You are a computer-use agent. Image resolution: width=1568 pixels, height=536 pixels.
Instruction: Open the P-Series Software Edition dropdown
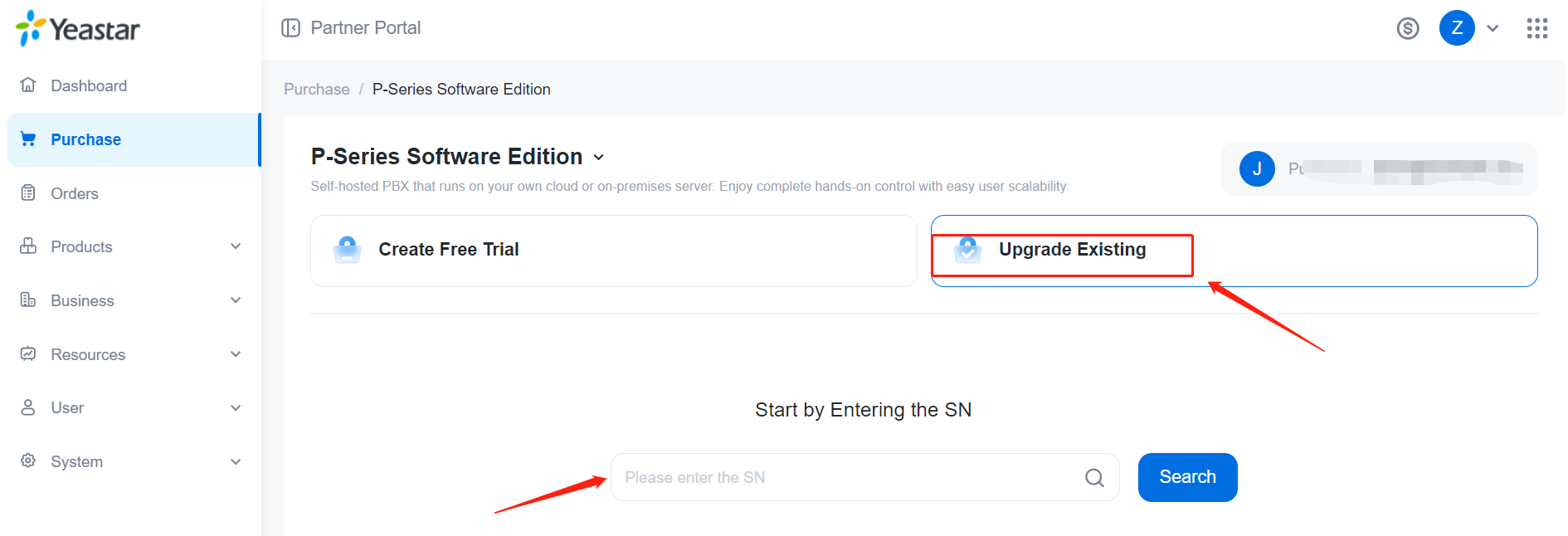coord(599,157)
